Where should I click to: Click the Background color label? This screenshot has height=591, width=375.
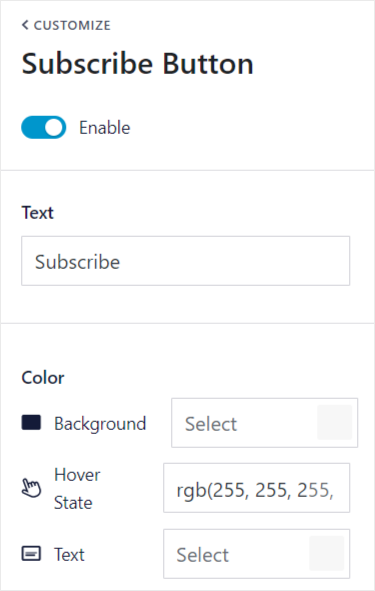[x=100, y=424]
